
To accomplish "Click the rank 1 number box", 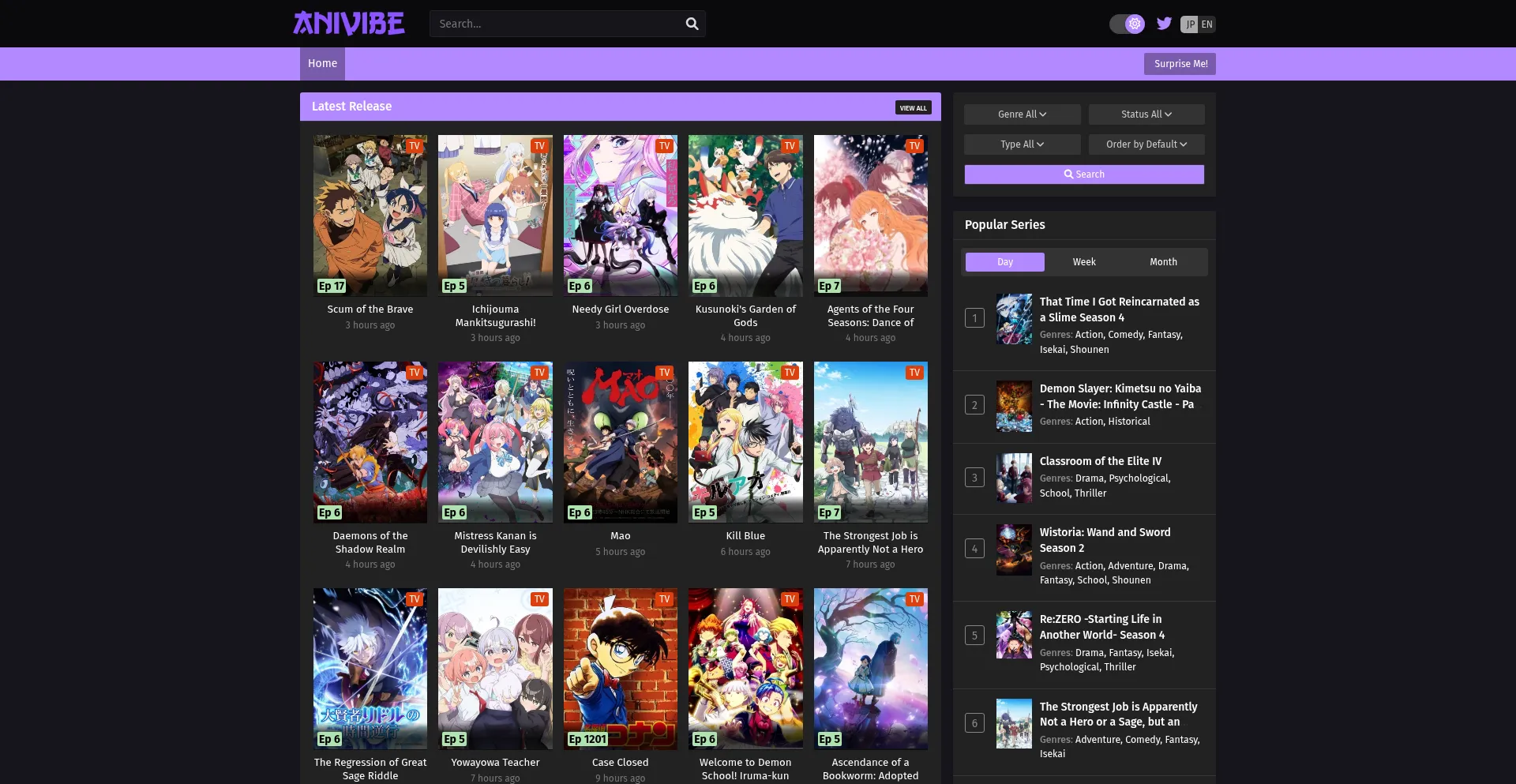I will [x=974, y=318].
